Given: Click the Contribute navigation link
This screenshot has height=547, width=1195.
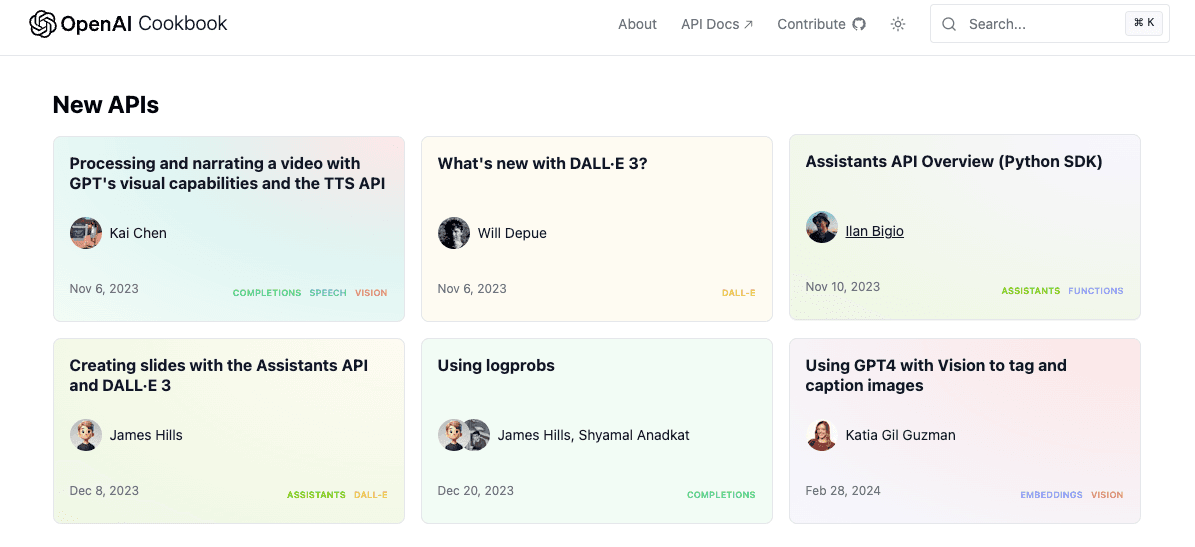Looking at the screenshot, I should 811,24.
